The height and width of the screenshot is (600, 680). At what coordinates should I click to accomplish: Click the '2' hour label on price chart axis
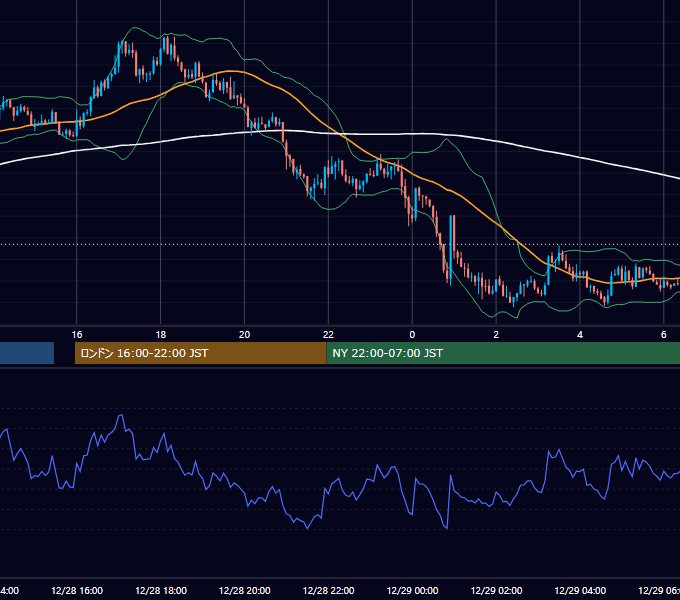[496, 335]
